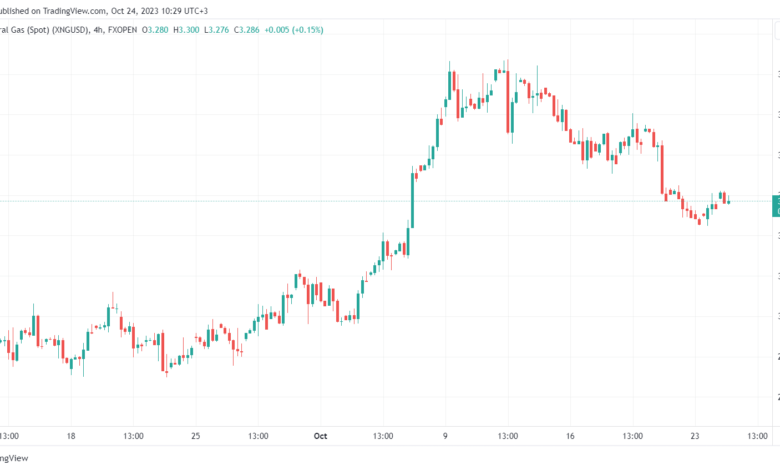Click the tall green breakout candle before Oct 9
This screenshot has width=780, height=470.
412,200
